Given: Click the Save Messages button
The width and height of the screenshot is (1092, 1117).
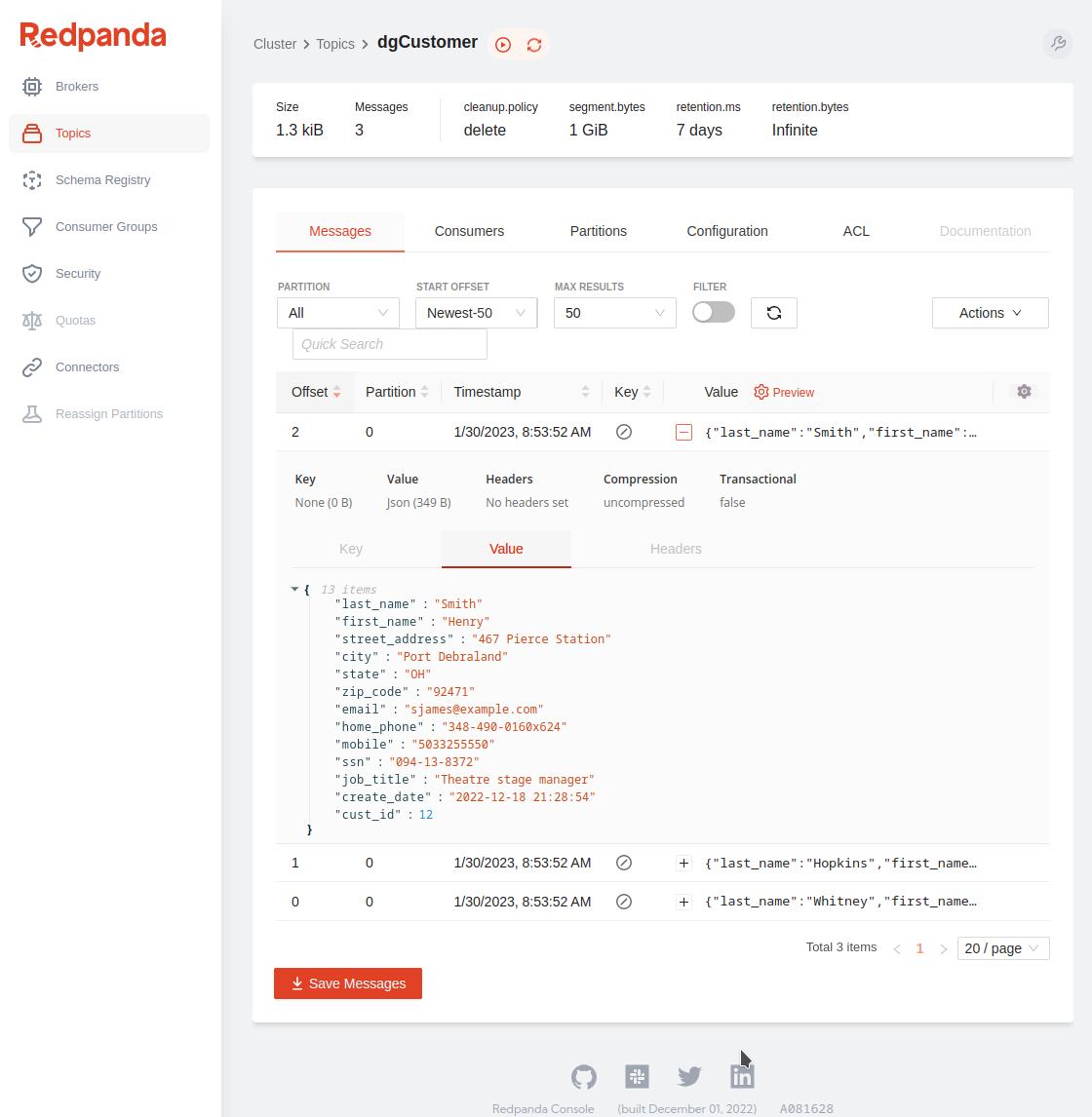Looking at the screenshot, I should pos(348,983).
